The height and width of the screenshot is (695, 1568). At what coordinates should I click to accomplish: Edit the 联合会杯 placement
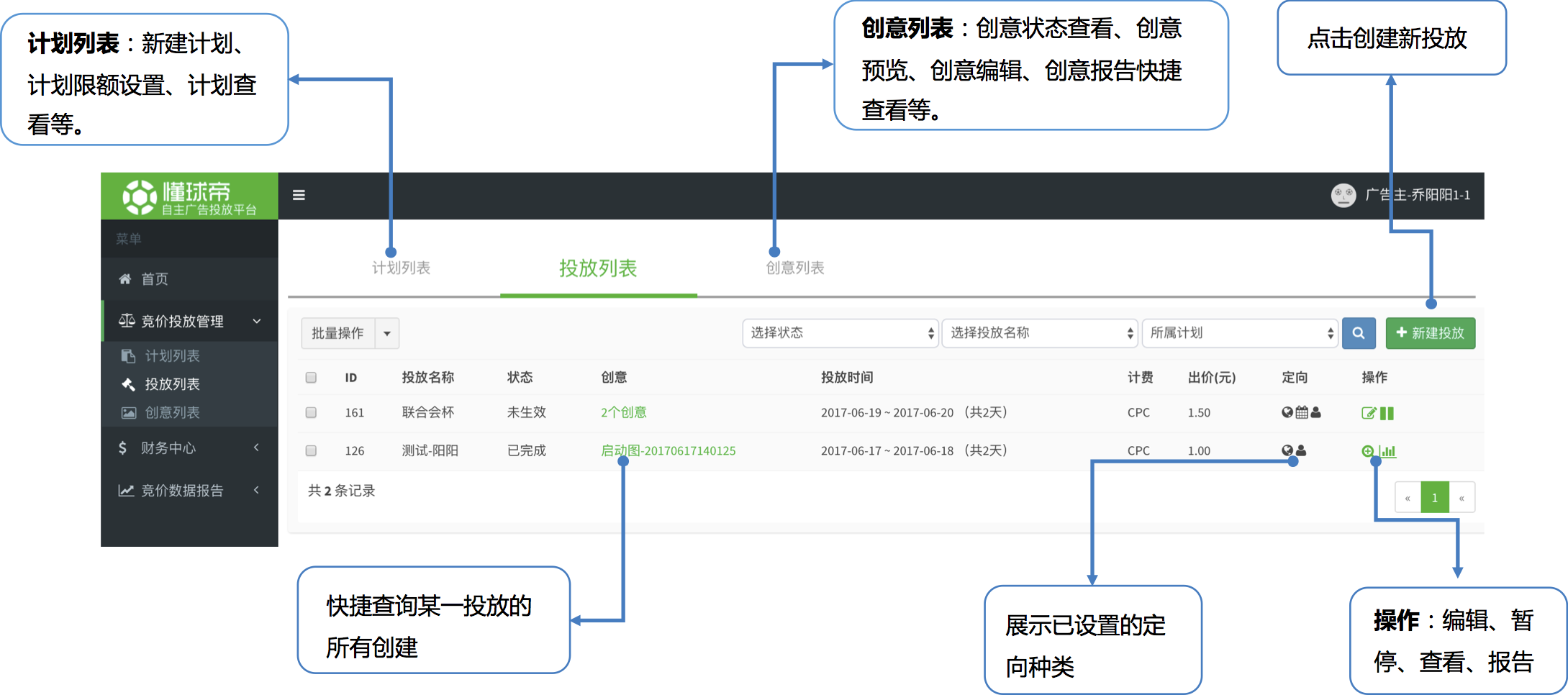(1369, 413)
